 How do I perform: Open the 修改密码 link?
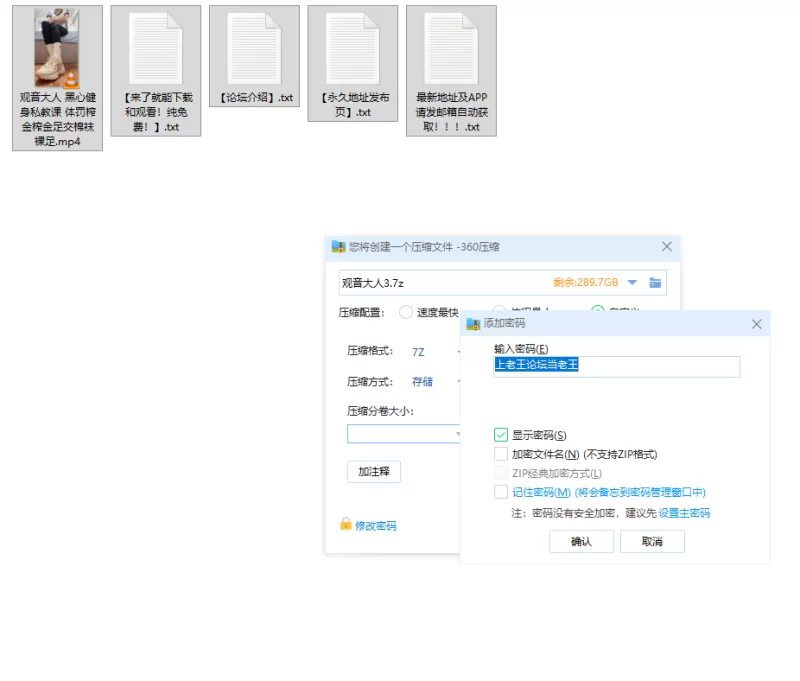point(376,526)
